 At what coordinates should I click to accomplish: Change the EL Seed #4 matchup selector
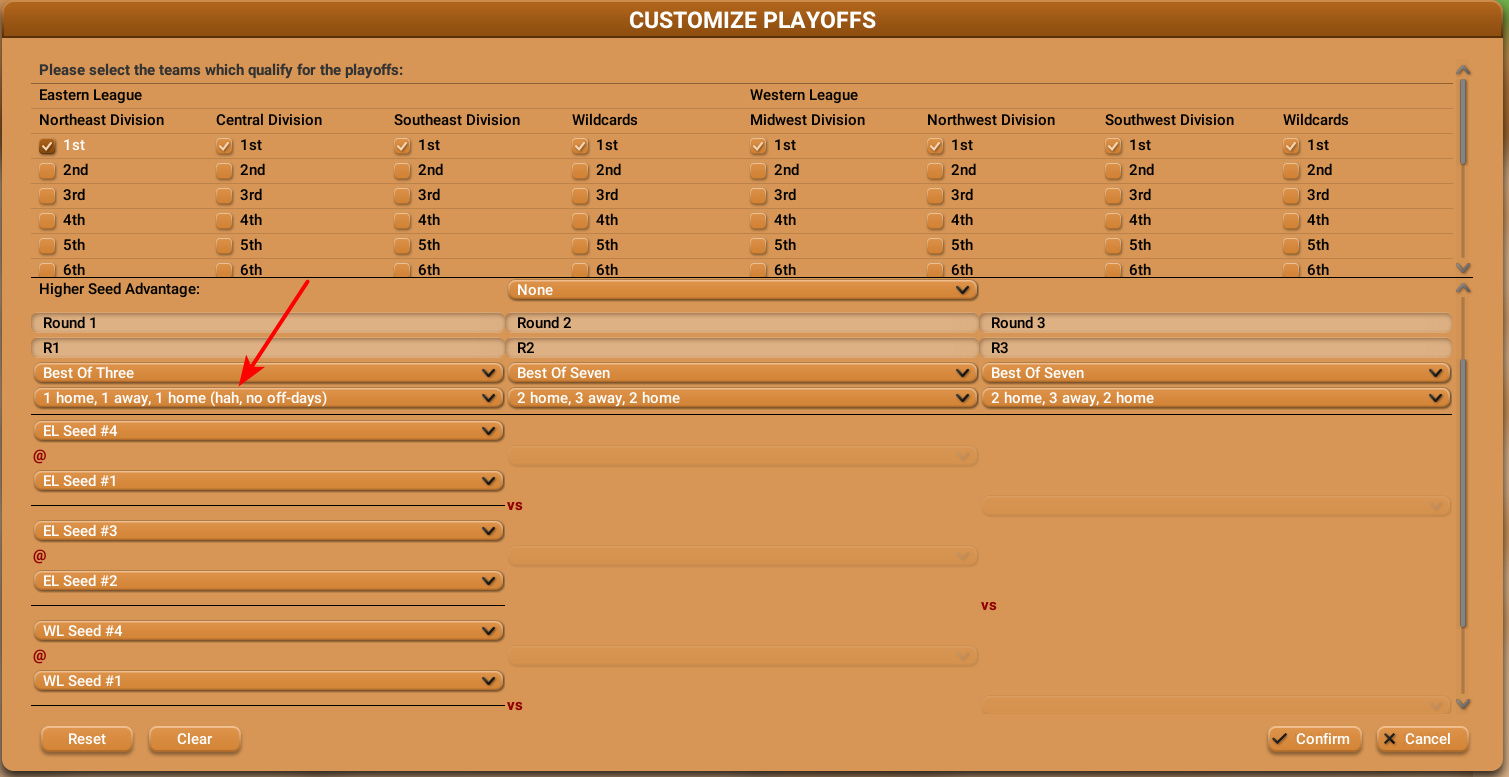coord(268,431)
